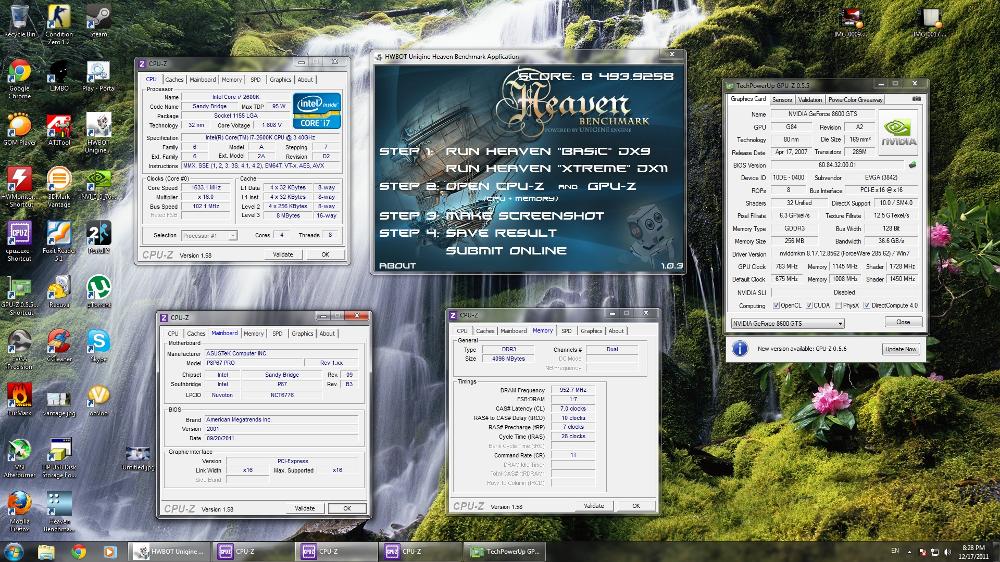Click the taskbar clock showing 12/17/2011
The width and height of the screenshot is (1000, 562).
973,552
